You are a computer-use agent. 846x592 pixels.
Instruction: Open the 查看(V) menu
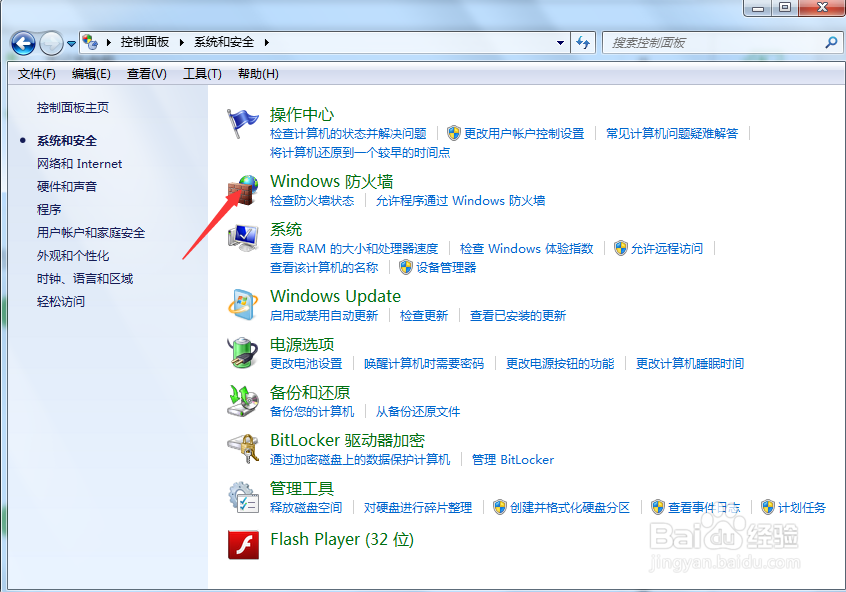pos(147,74)
